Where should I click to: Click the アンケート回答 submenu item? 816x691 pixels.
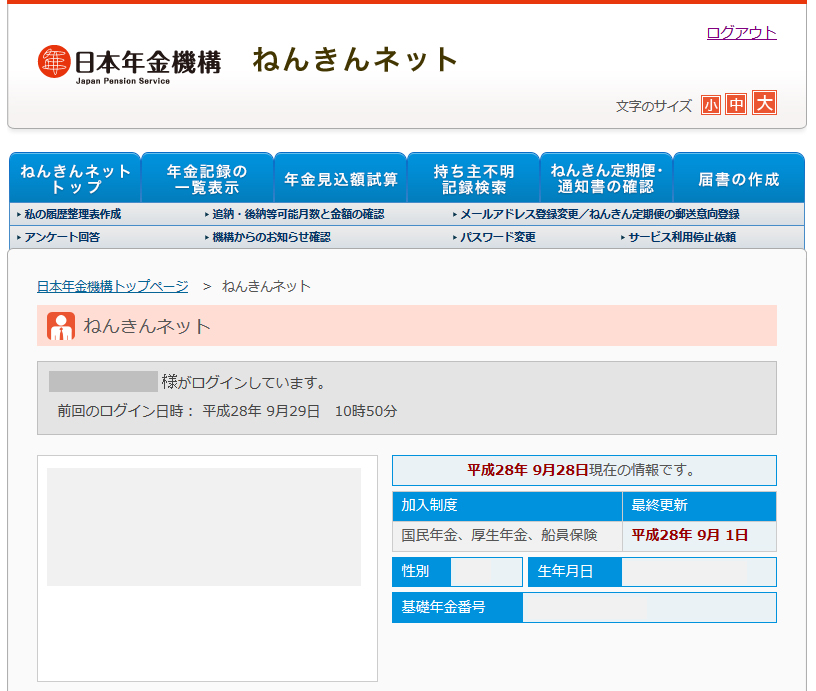(62, 237)
